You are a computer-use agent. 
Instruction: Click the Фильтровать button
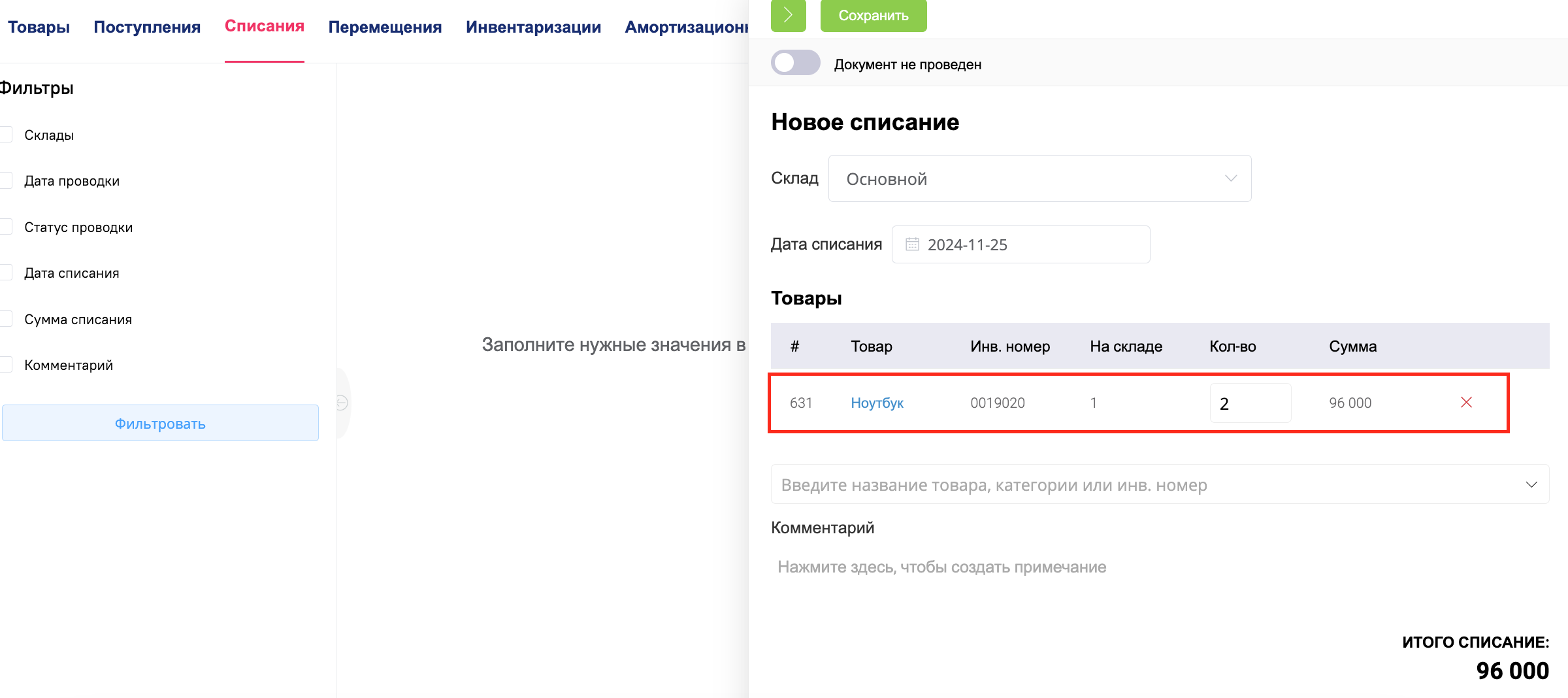[x=160, y=423]
